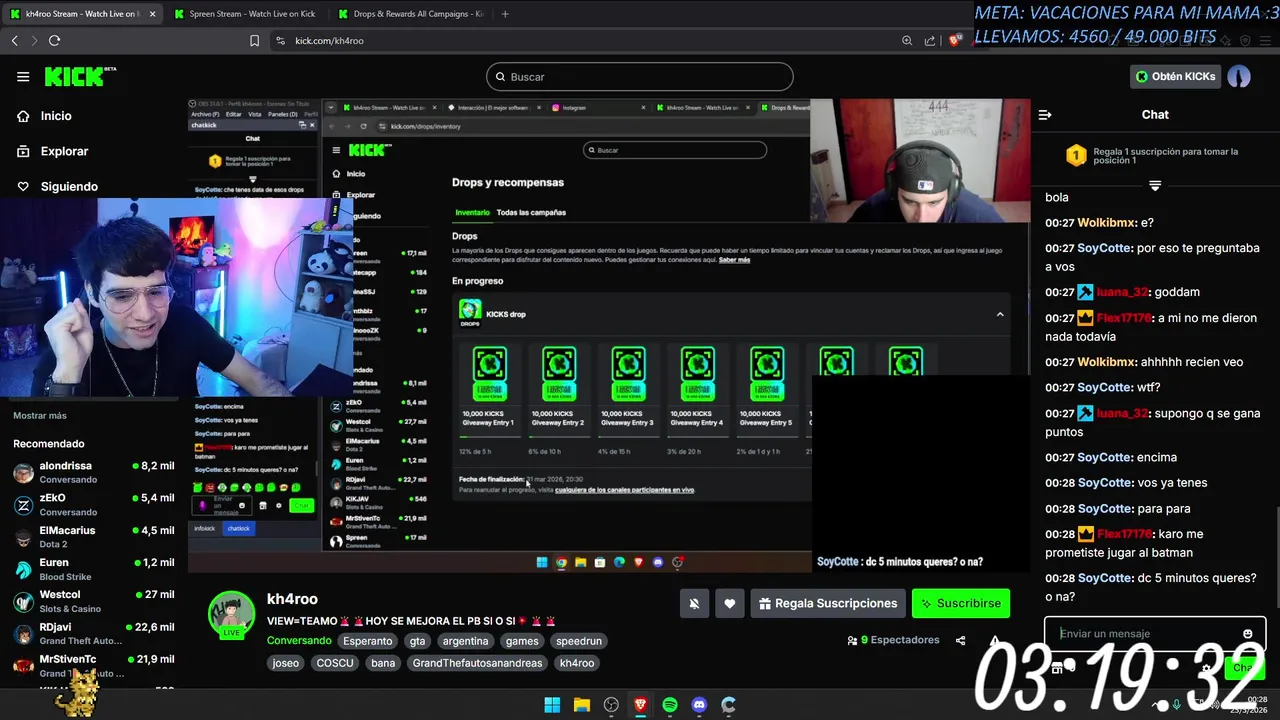This screenshot has height=720, width=1280.
Task: Close the kh4roo Stream browser tab
Action: click(x=153, y=14)
